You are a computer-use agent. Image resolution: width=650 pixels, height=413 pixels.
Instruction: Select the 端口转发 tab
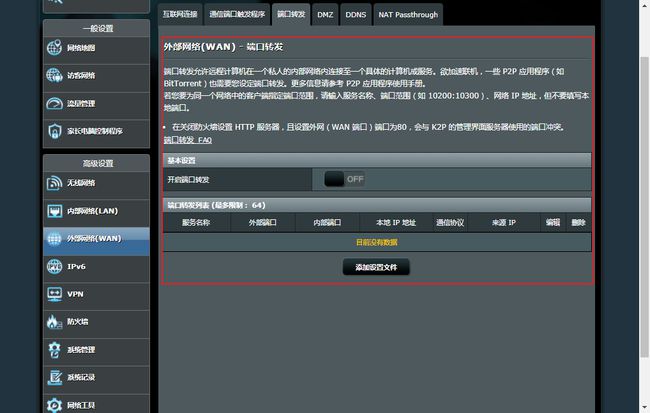[291, 15]
